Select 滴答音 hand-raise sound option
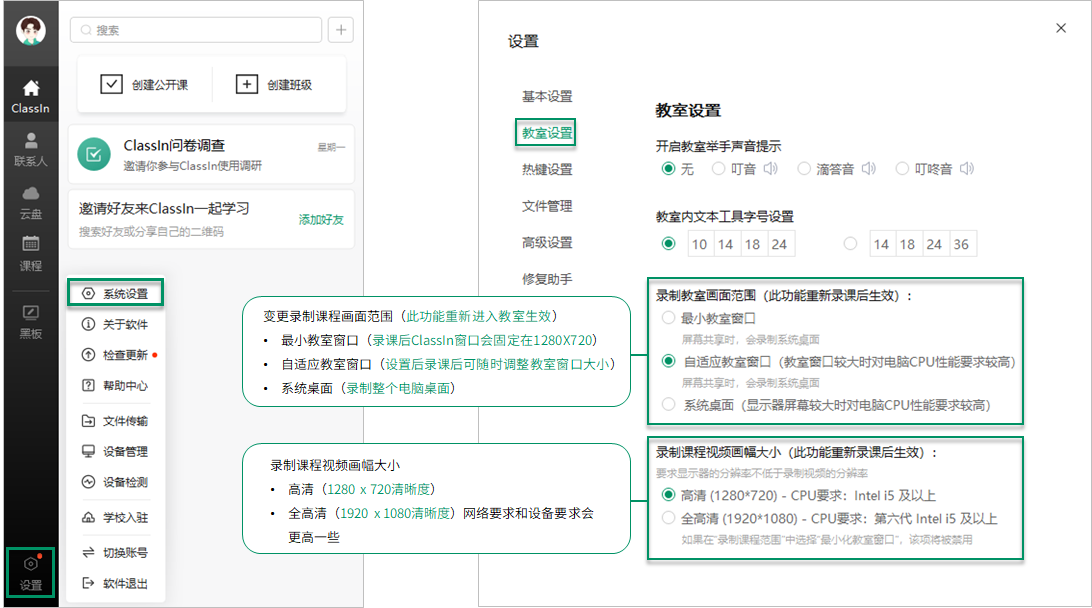The width and height of the screenshot is (1092, 608). [804, 169]
